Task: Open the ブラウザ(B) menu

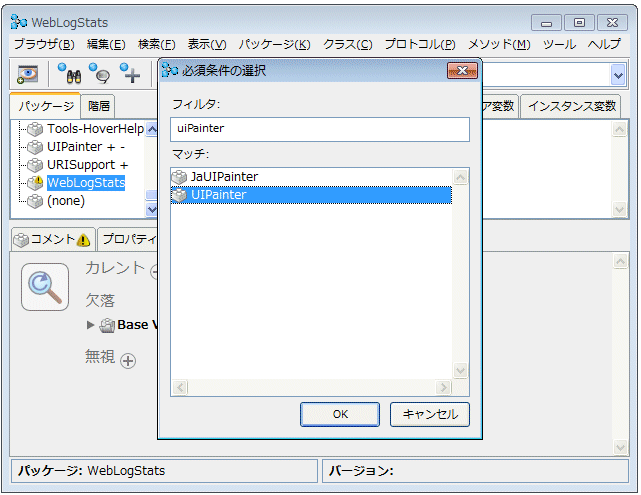Action: (x=43, y=44)
